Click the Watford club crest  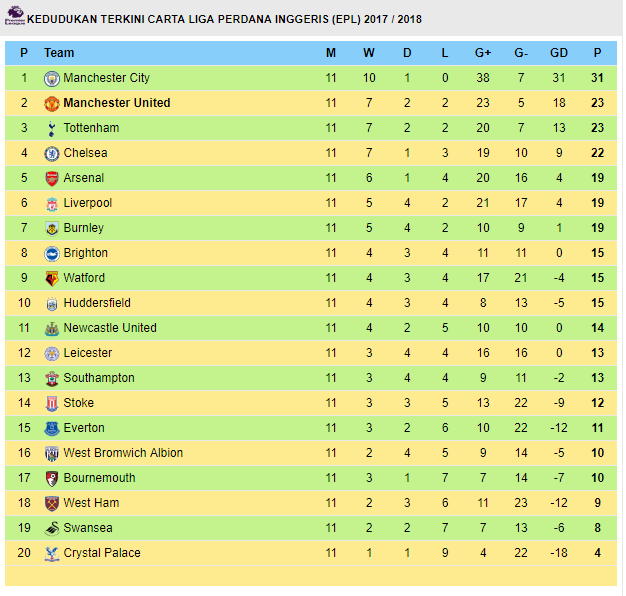tap(52, 279)
